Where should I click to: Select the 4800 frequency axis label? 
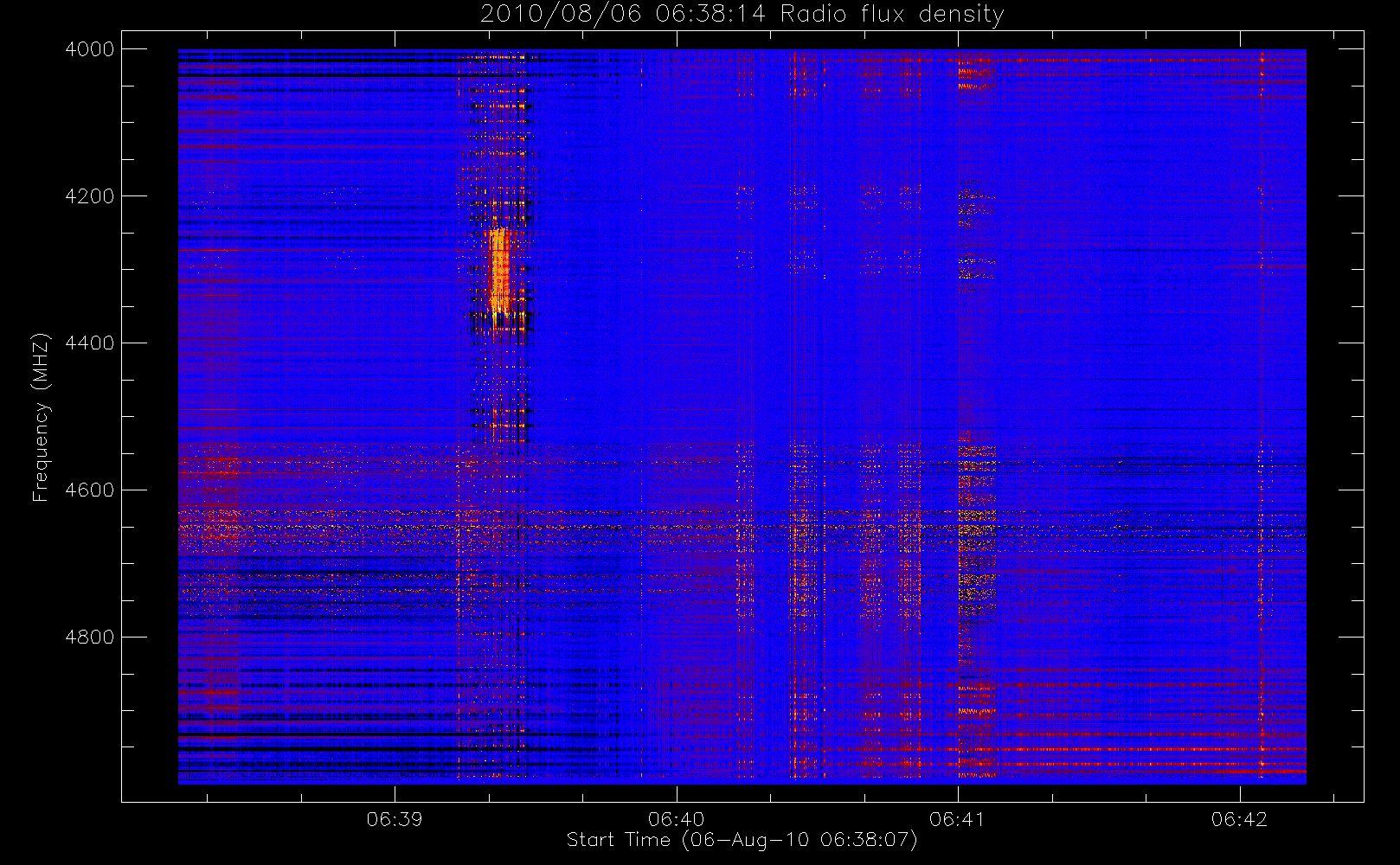(90, 638)
